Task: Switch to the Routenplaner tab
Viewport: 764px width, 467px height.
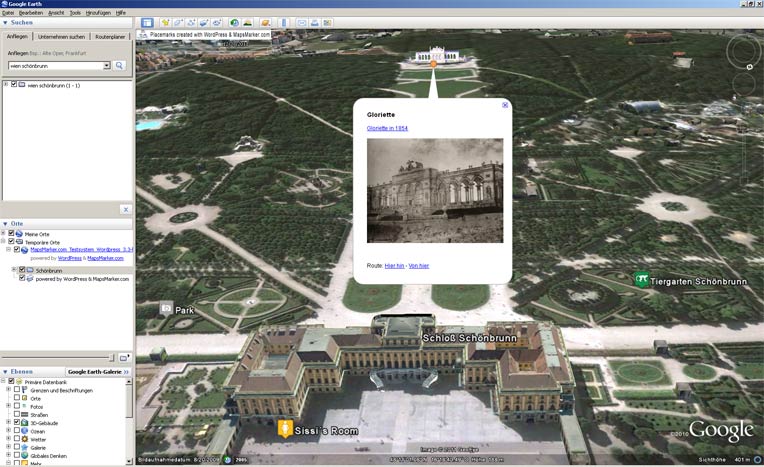Action: point(110,37)
